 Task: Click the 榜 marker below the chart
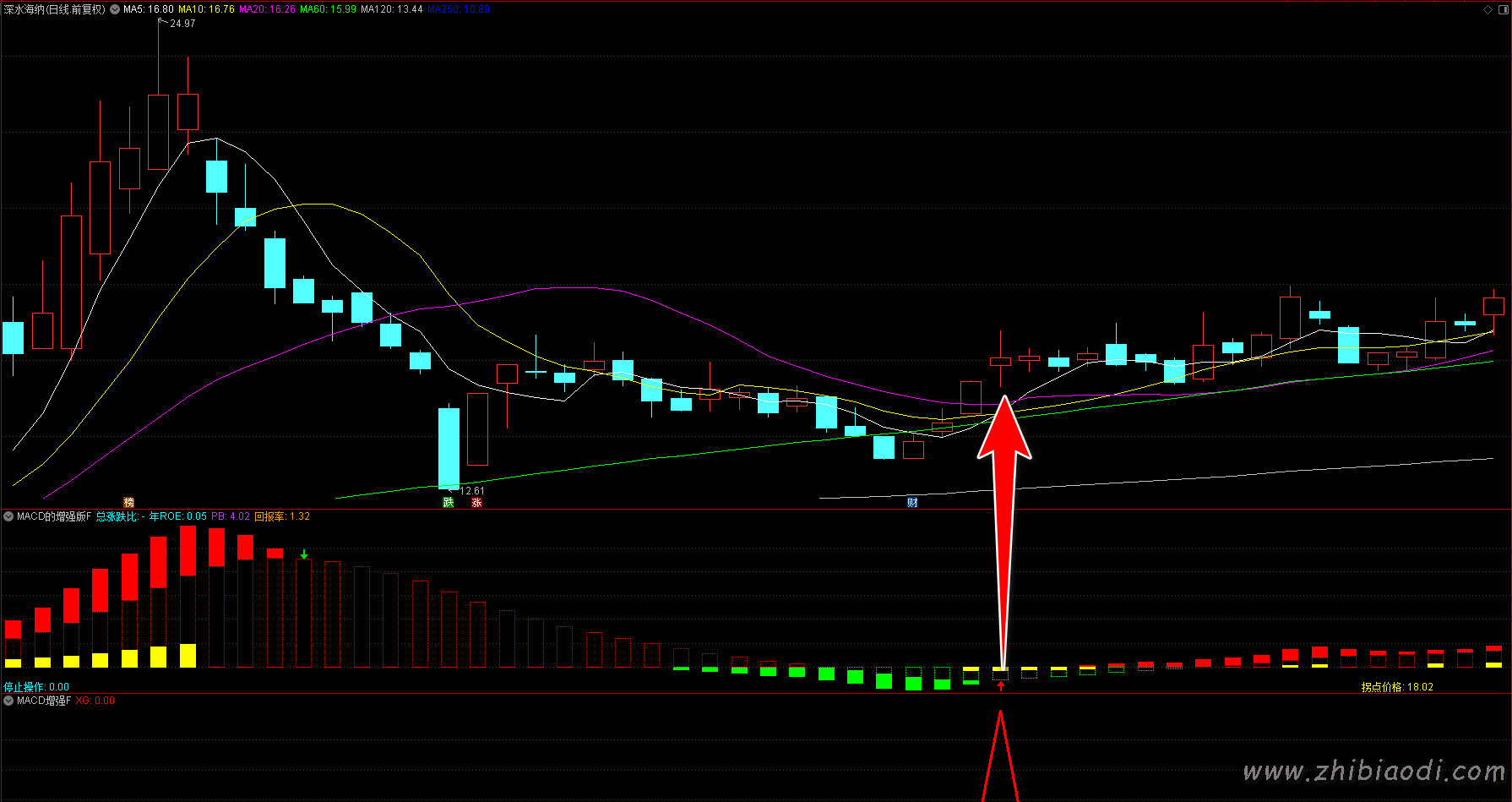pyautogui.click(x=128, y=503)
